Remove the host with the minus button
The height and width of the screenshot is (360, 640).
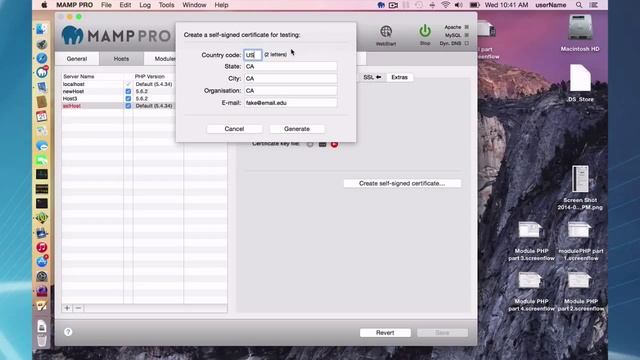pyautogui.click(x=78, y=308)
